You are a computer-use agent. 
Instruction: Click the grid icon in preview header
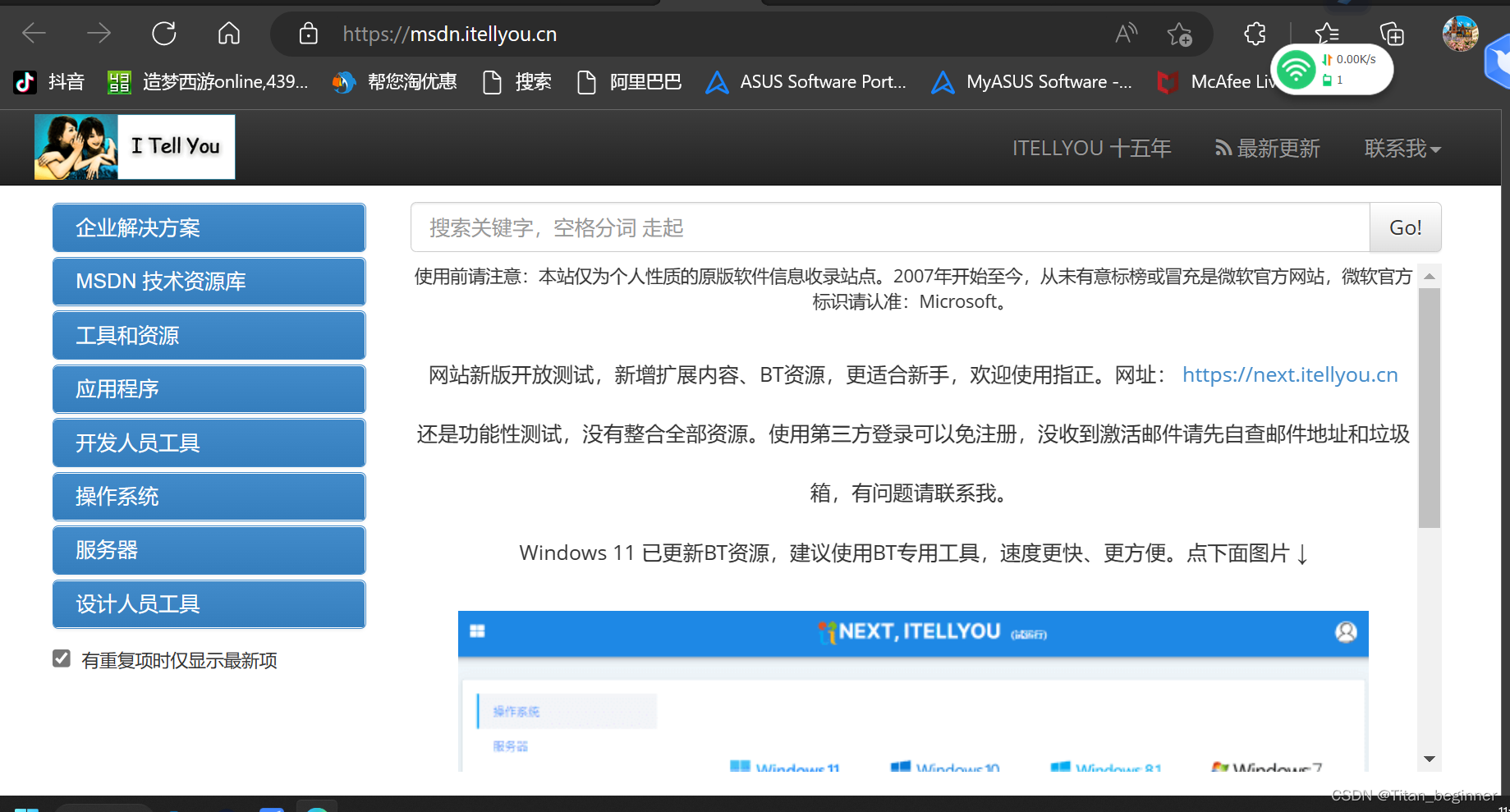pyautogui.click(x=477, y=631)
